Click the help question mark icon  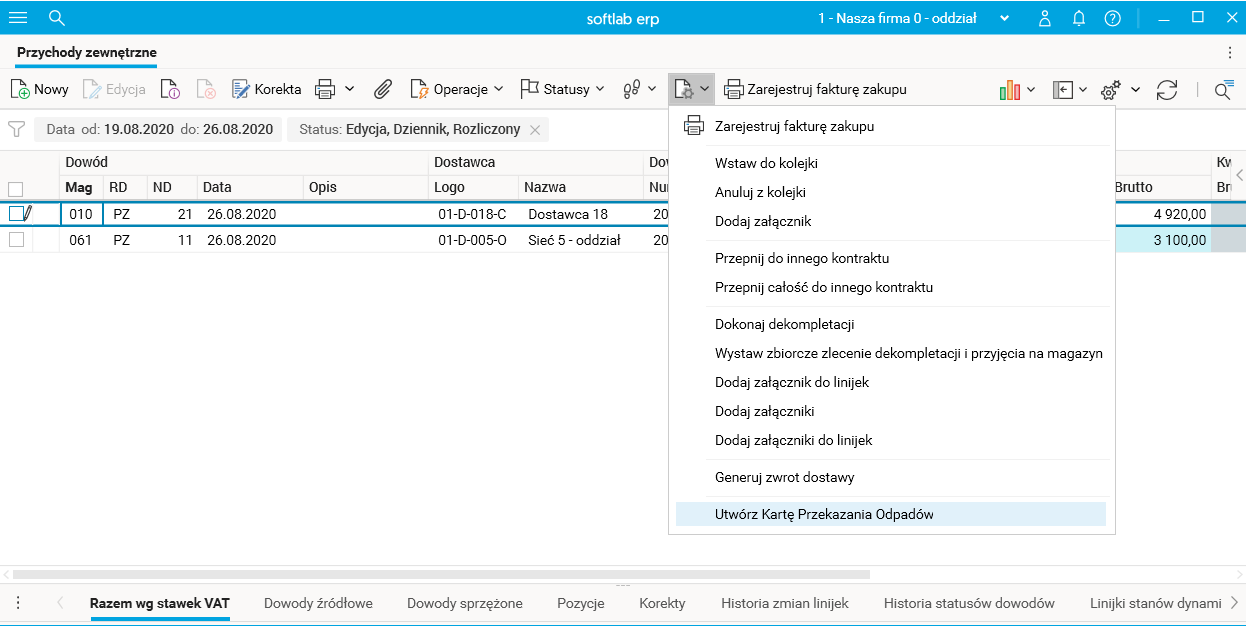pyautogui.click(x=1112, y=18)
